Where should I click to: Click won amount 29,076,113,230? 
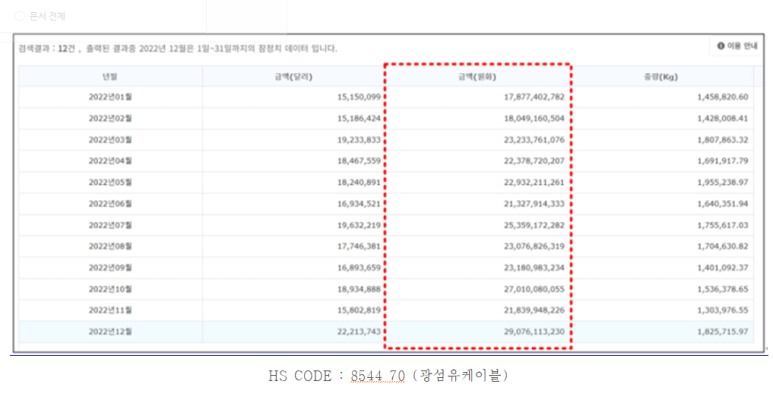[x=534, y=332]
